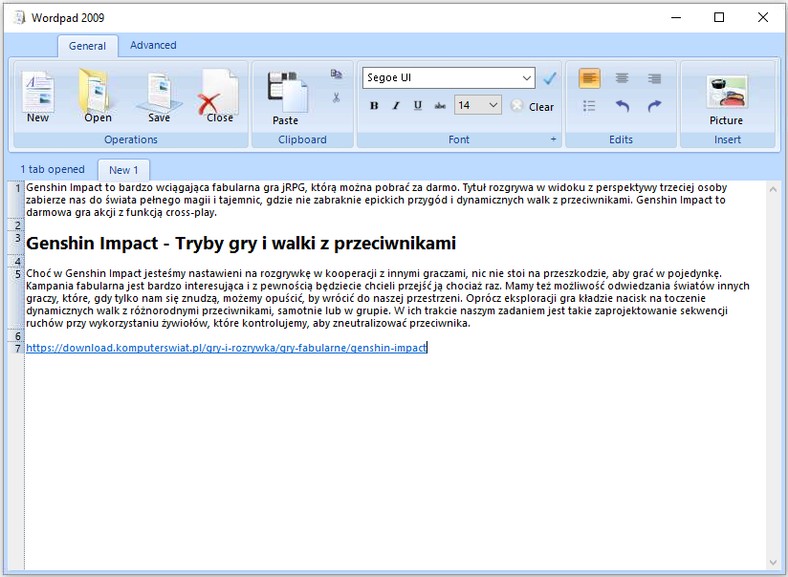
Task: Toggle Bold formatting
Action: [374, 106]
